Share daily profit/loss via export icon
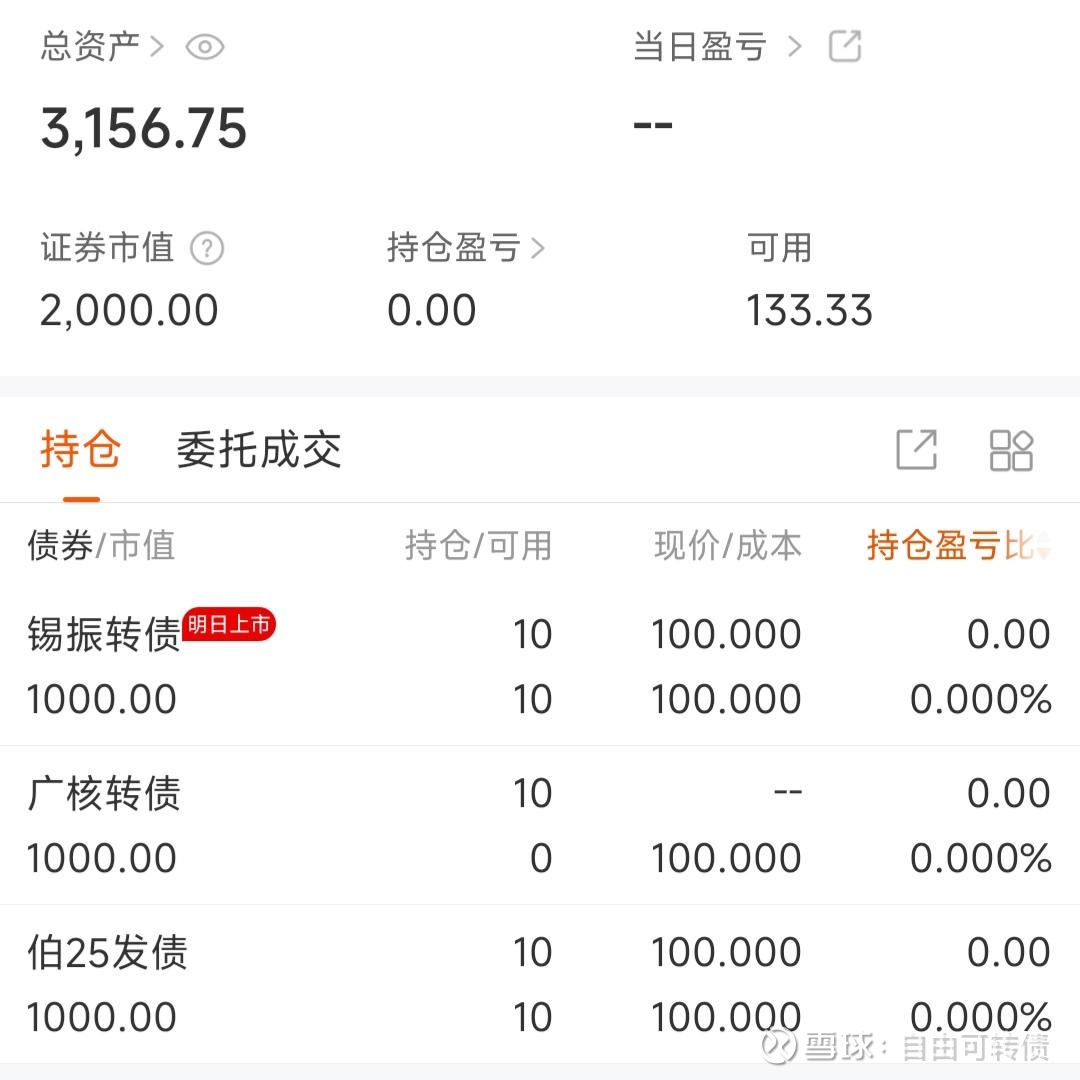 (x=844, y=47)
